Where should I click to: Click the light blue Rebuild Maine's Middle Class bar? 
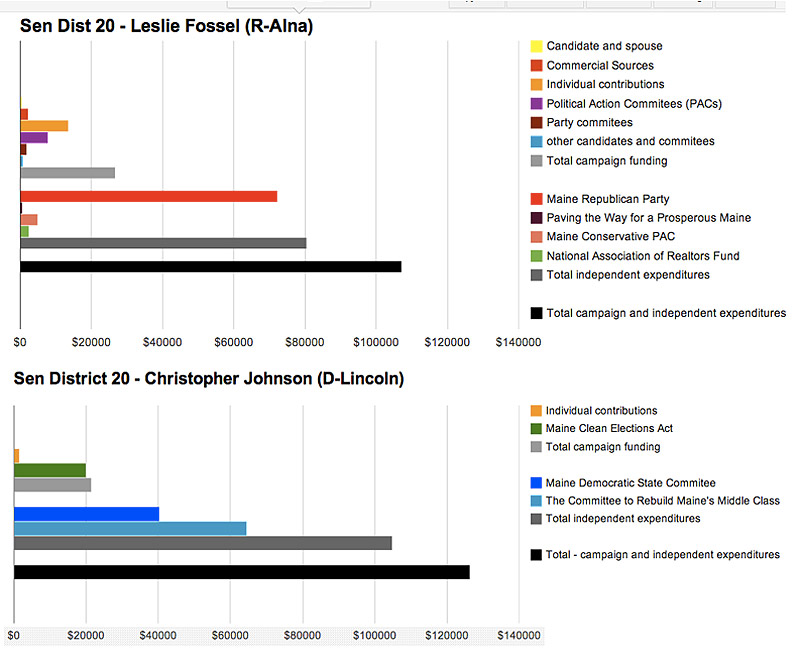coord(130,528)
